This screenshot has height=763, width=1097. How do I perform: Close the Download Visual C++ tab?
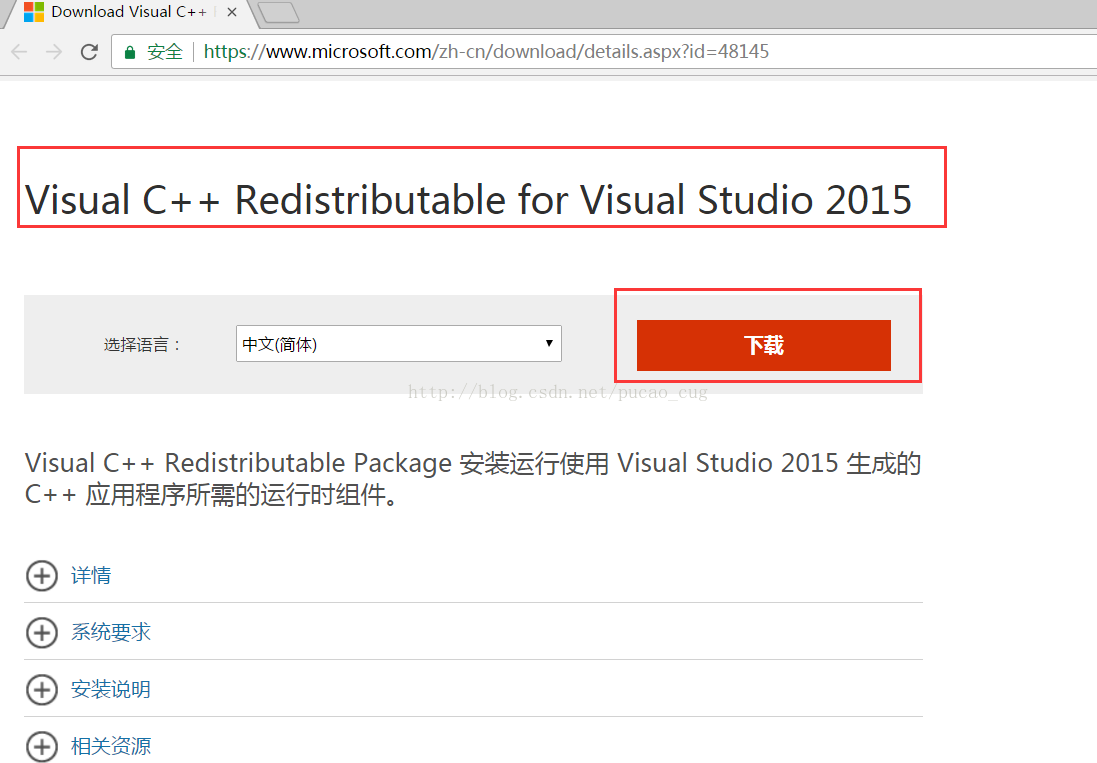[232, 12]
